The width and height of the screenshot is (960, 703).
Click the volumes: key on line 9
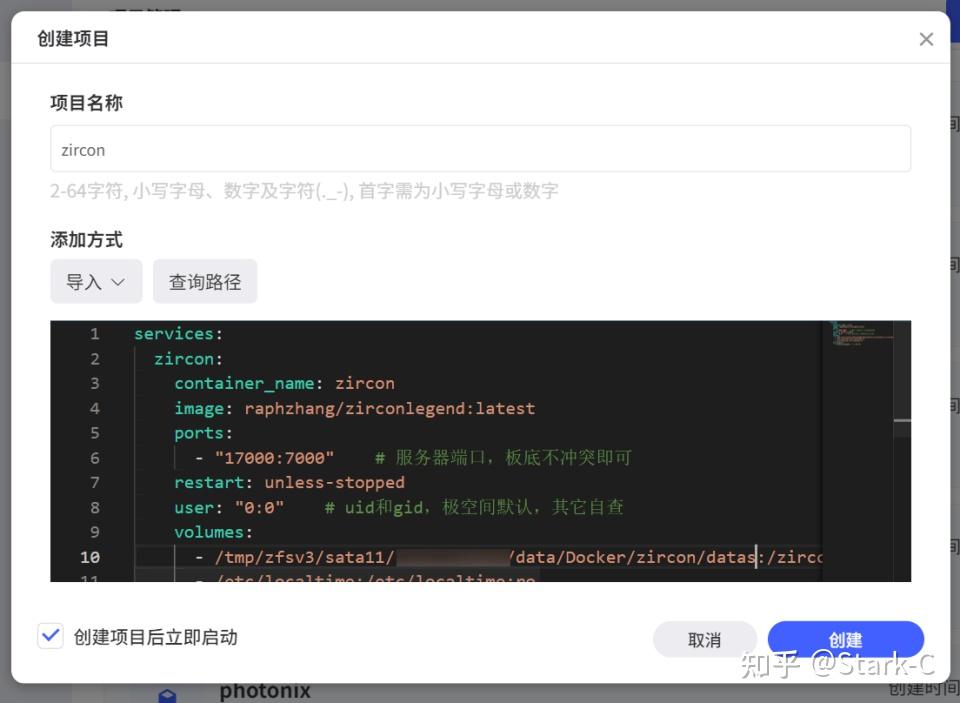(213, 532)
